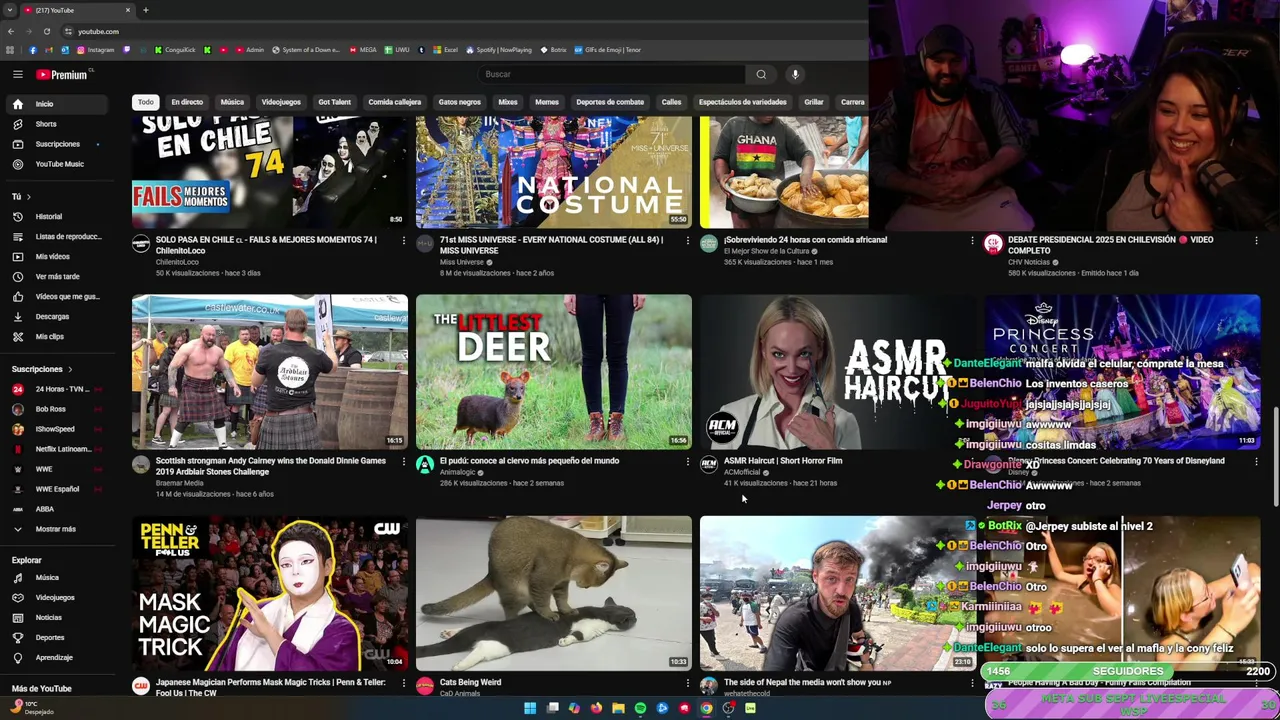This screenshot has width=1280, height=720.
Task: Open the tab search dropdown arrow
Action: tap(10, 10)
